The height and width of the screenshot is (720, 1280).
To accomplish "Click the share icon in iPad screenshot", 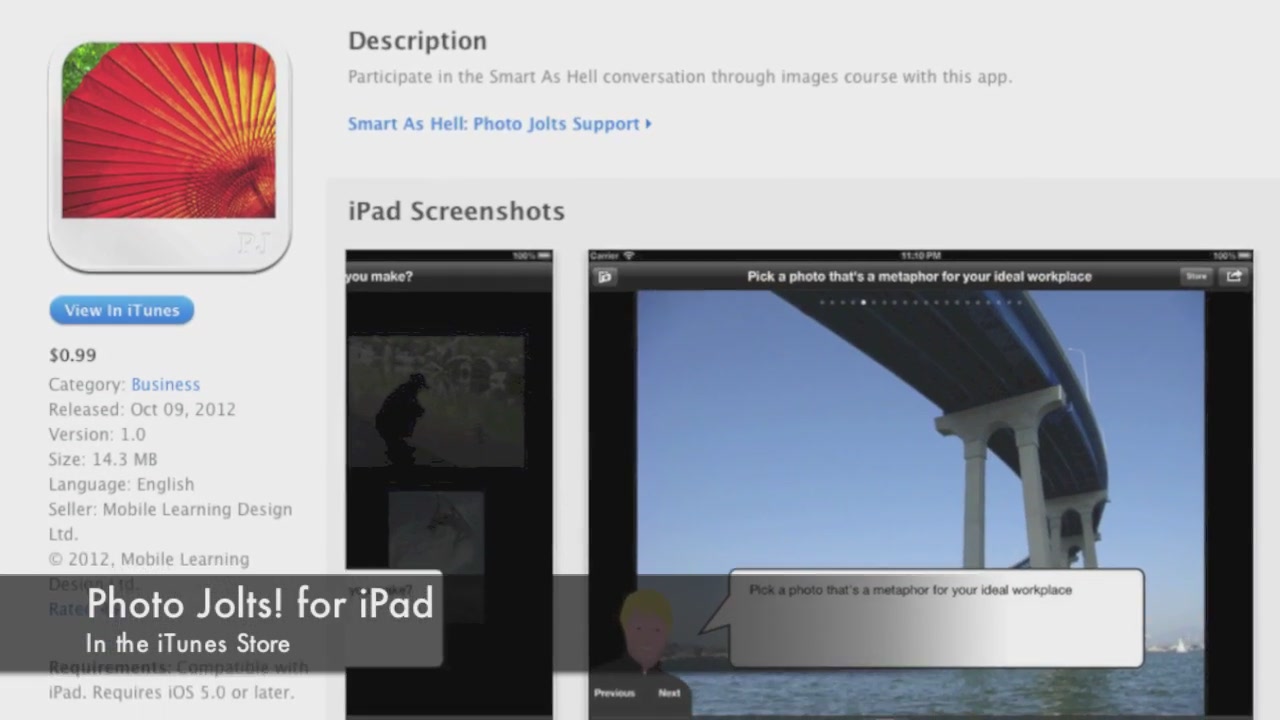I will [x=1234, y=276].
